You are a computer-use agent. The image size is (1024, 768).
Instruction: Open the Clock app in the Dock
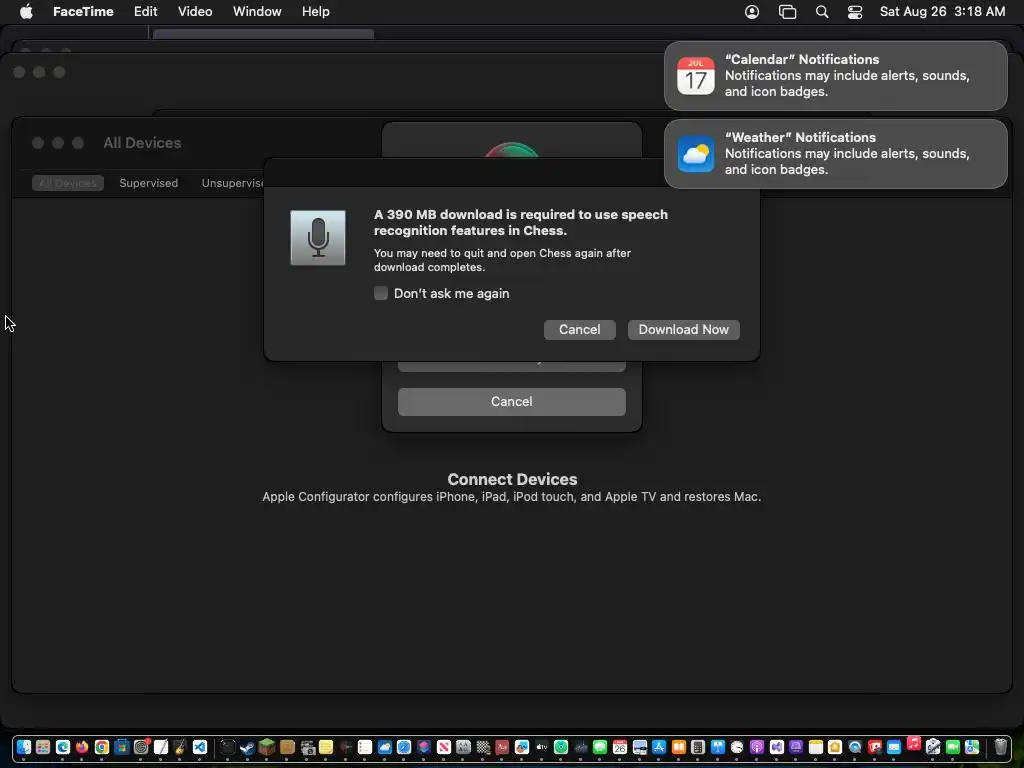pos(737,747)
